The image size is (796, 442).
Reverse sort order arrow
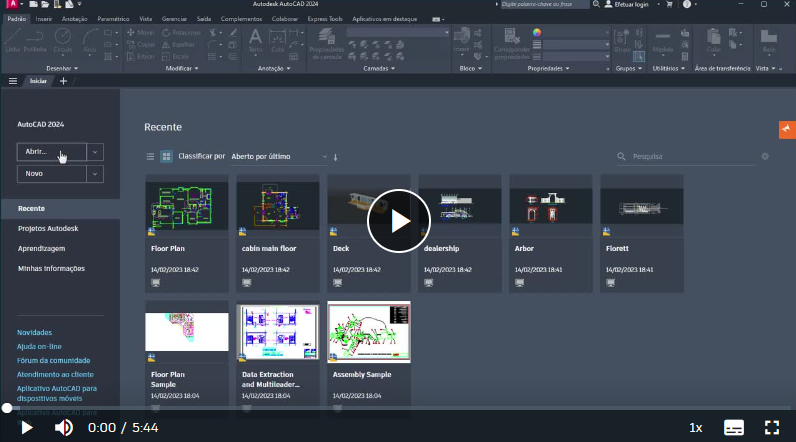click(x=336, y=157)
